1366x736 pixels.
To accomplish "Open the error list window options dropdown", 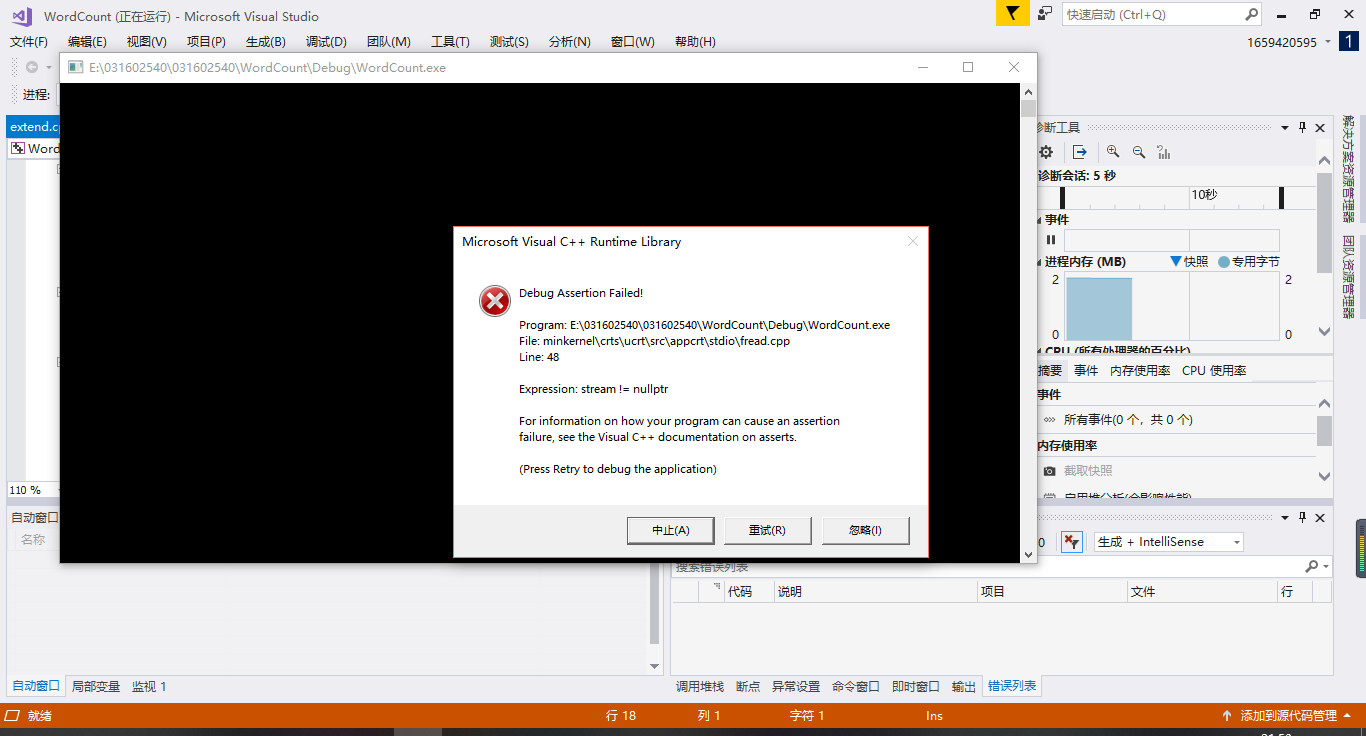I will (x=1284, y=517).
